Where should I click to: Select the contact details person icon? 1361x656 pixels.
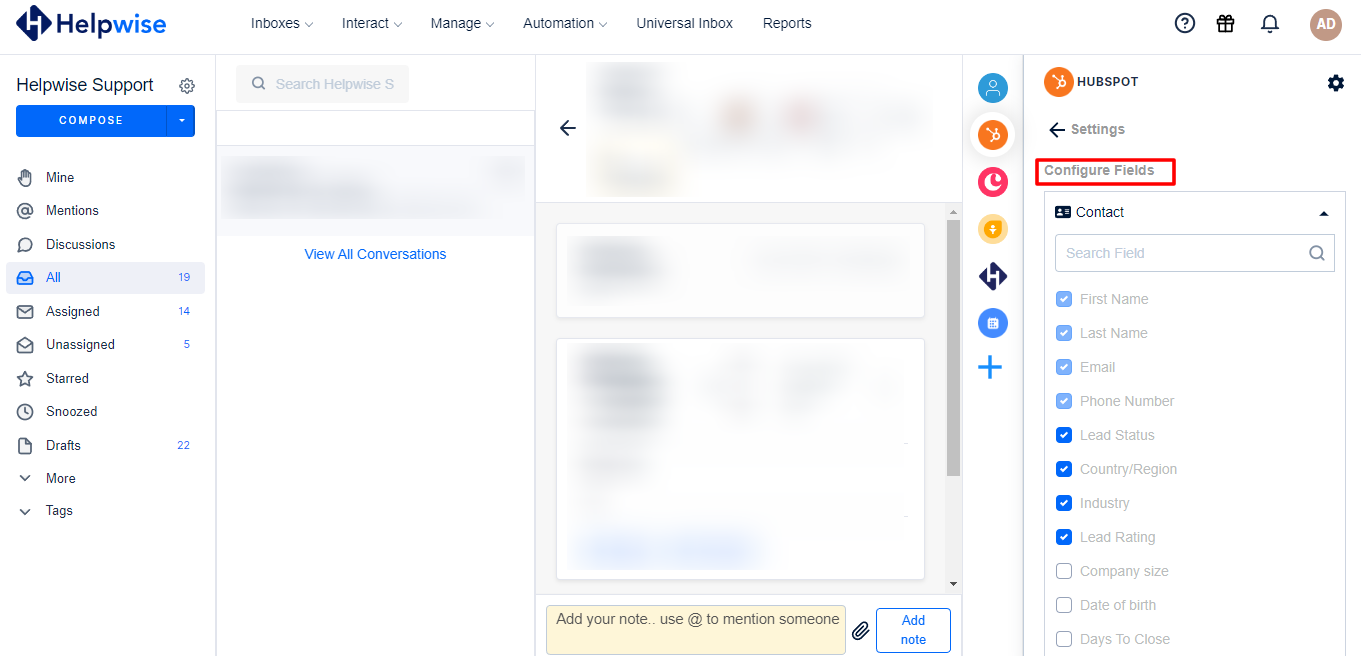pos(992,88)
